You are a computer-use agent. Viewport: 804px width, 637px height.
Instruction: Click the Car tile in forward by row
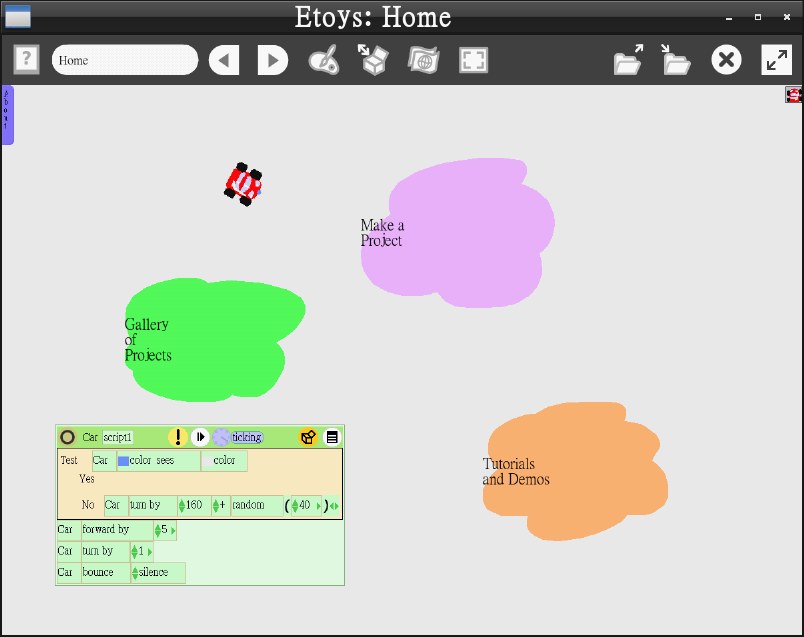[69, 530]
